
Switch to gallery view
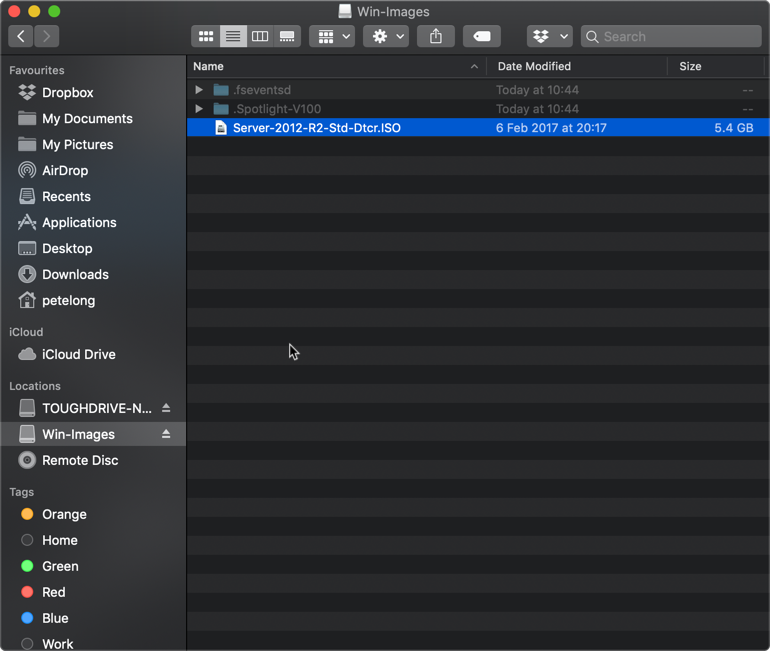[287, 36]
